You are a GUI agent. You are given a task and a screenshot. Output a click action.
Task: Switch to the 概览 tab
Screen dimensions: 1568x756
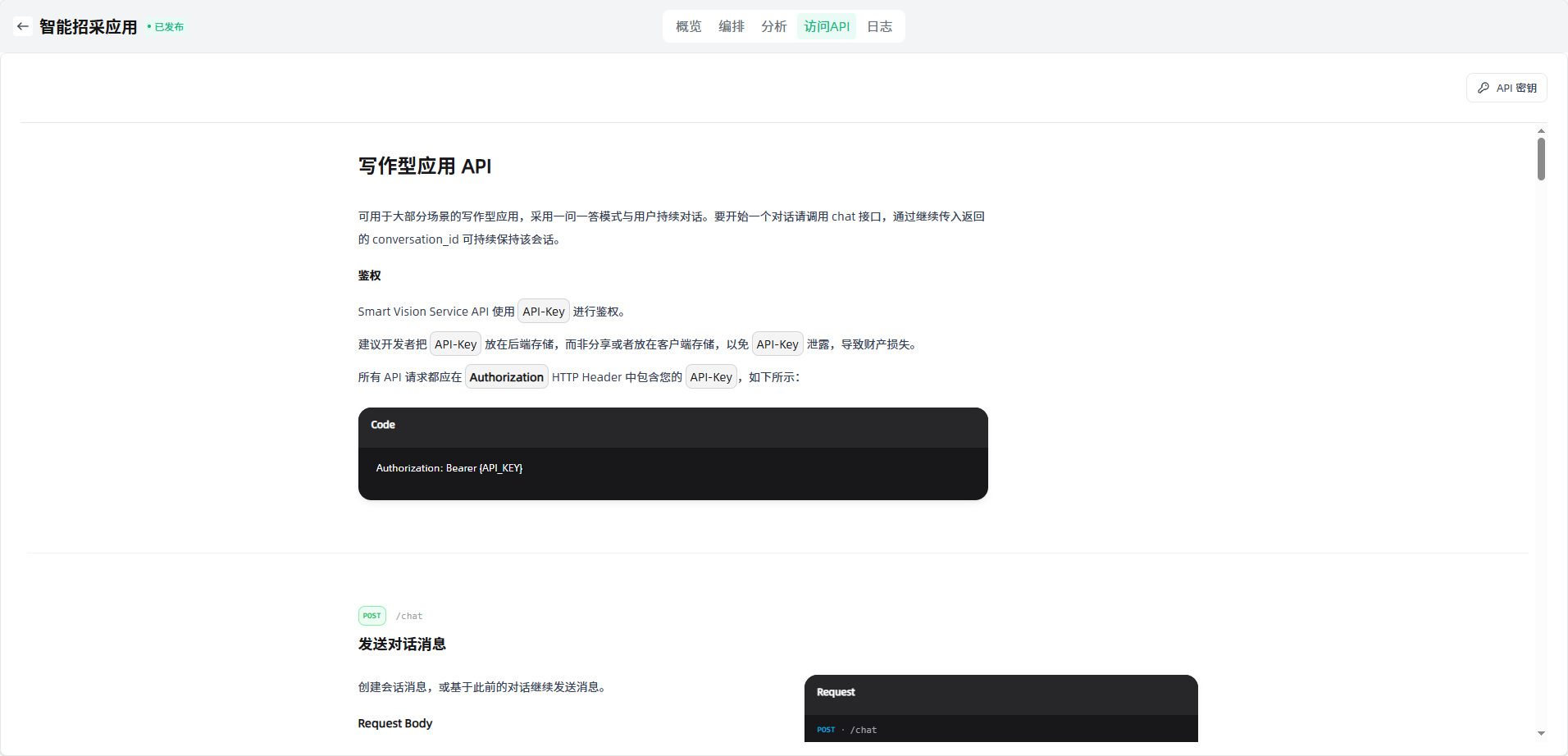(688, 26)
